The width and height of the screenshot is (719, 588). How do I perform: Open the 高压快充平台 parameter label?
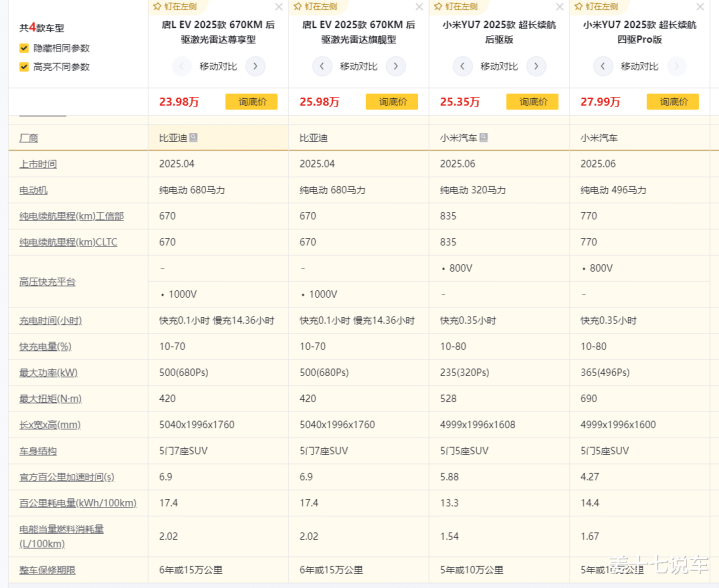coord(47,282)
